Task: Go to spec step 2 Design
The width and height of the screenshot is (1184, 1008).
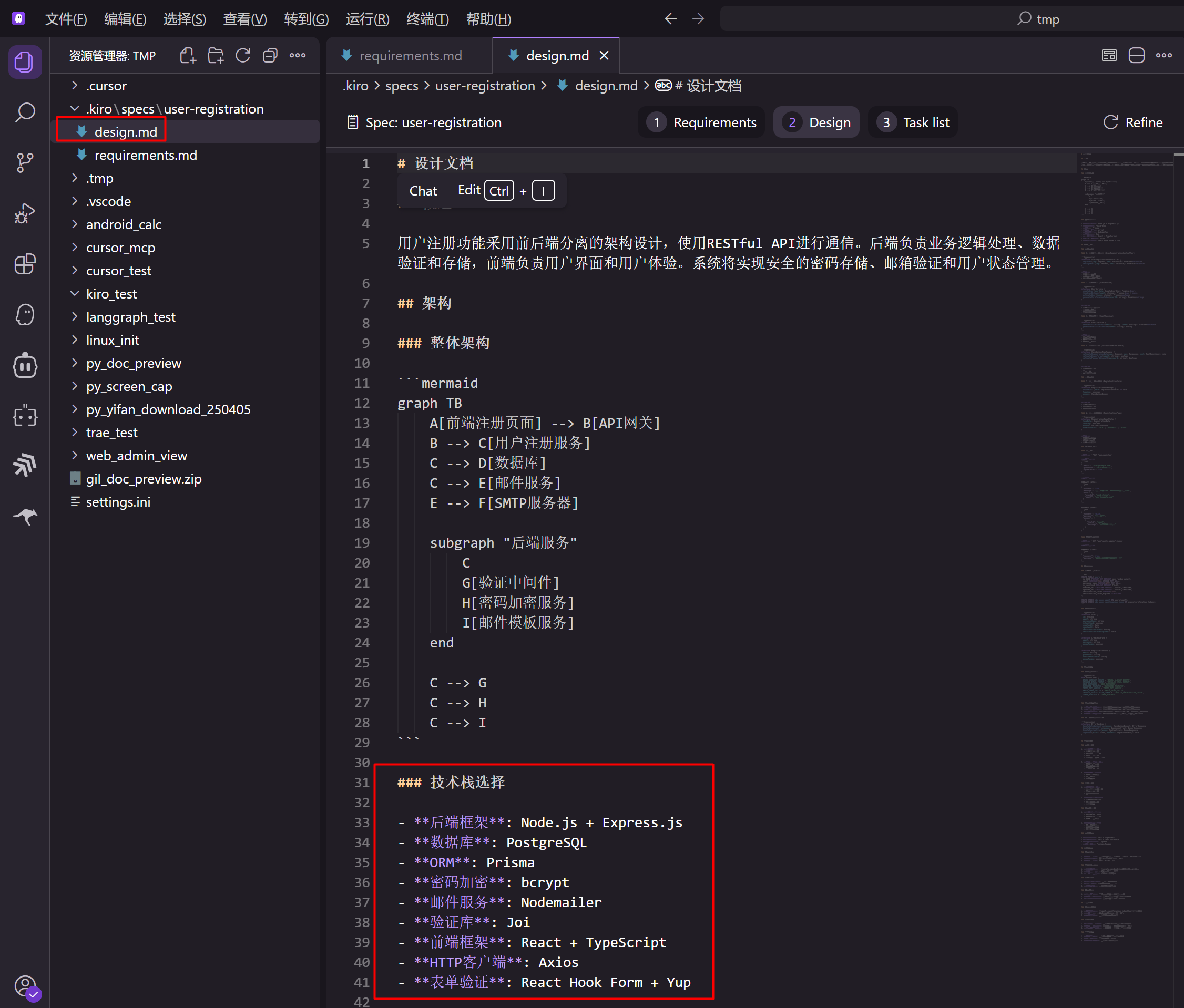Action: (x=816, y=122)
